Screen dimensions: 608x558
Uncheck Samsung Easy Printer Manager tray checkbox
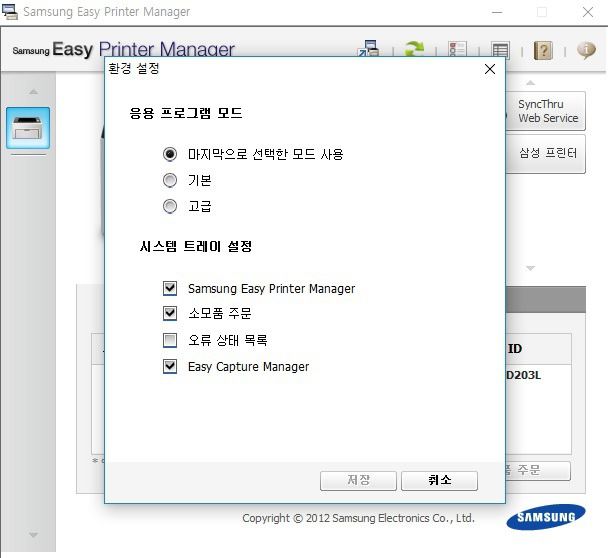[x=170, y=288]
